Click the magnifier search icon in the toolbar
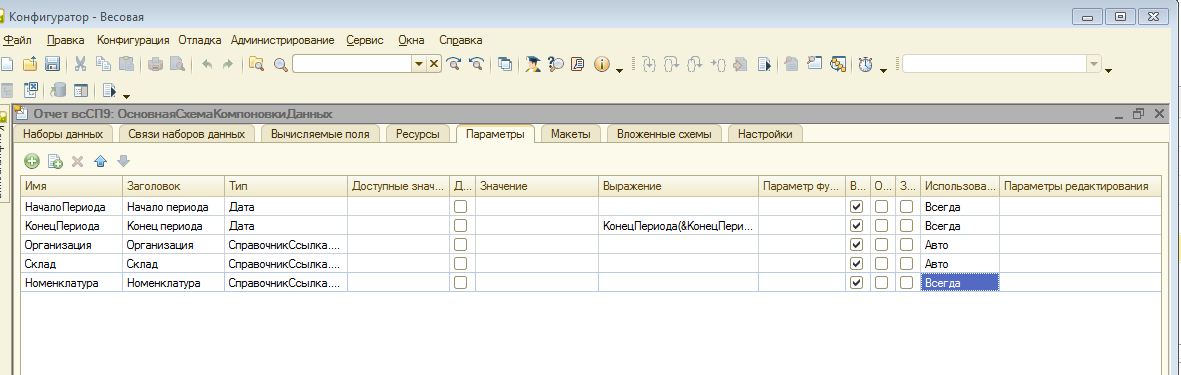Screen dimensions: 1181x375 281,65
